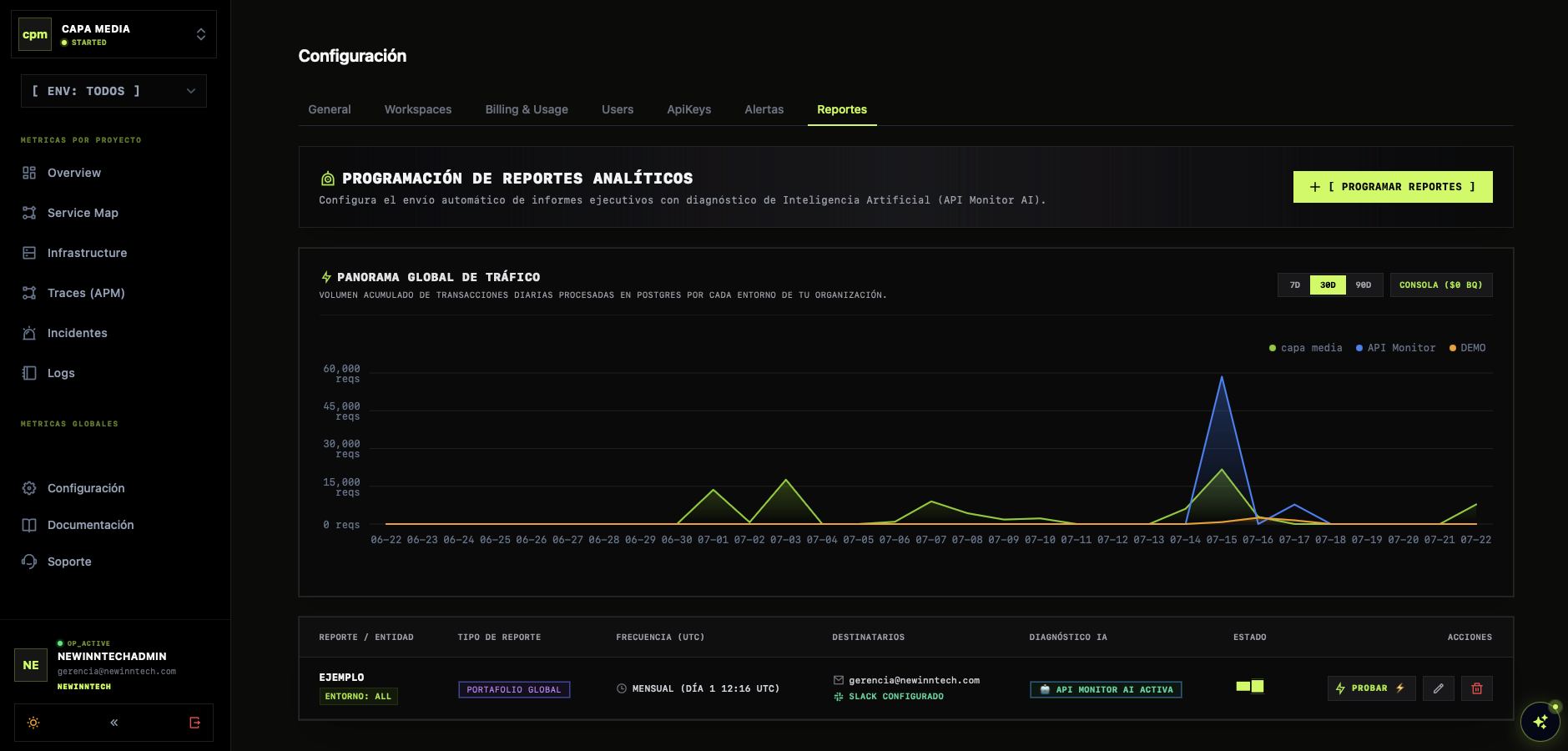This screenshot has width=1568, height=751.
Task: Click the 07-15 date on the chart axis
Action: pyautogui.click(x=1222, y=540)
